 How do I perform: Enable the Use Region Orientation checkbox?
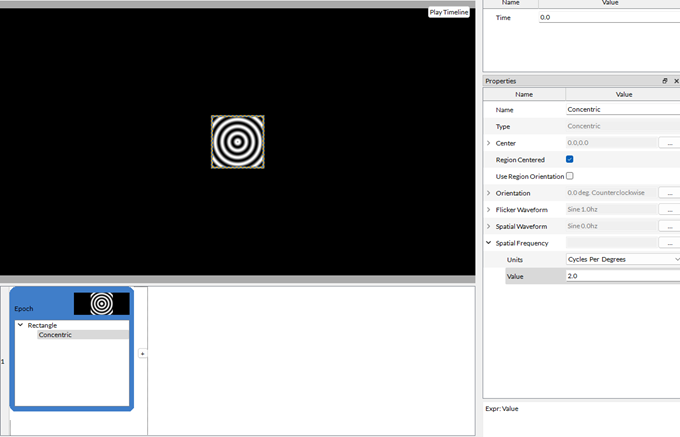(x=570, y=176)
